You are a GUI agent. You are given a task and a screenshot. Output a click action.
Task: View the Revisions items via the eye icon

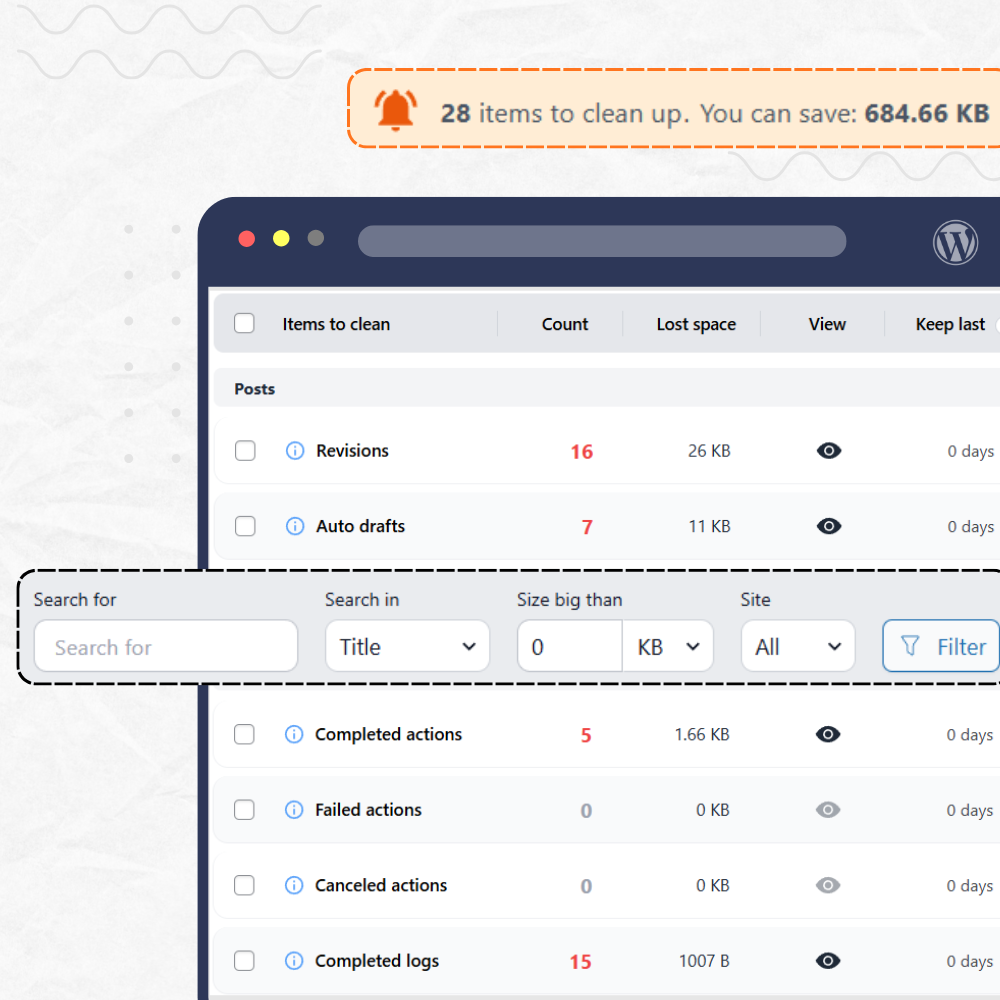pos(829,450)
